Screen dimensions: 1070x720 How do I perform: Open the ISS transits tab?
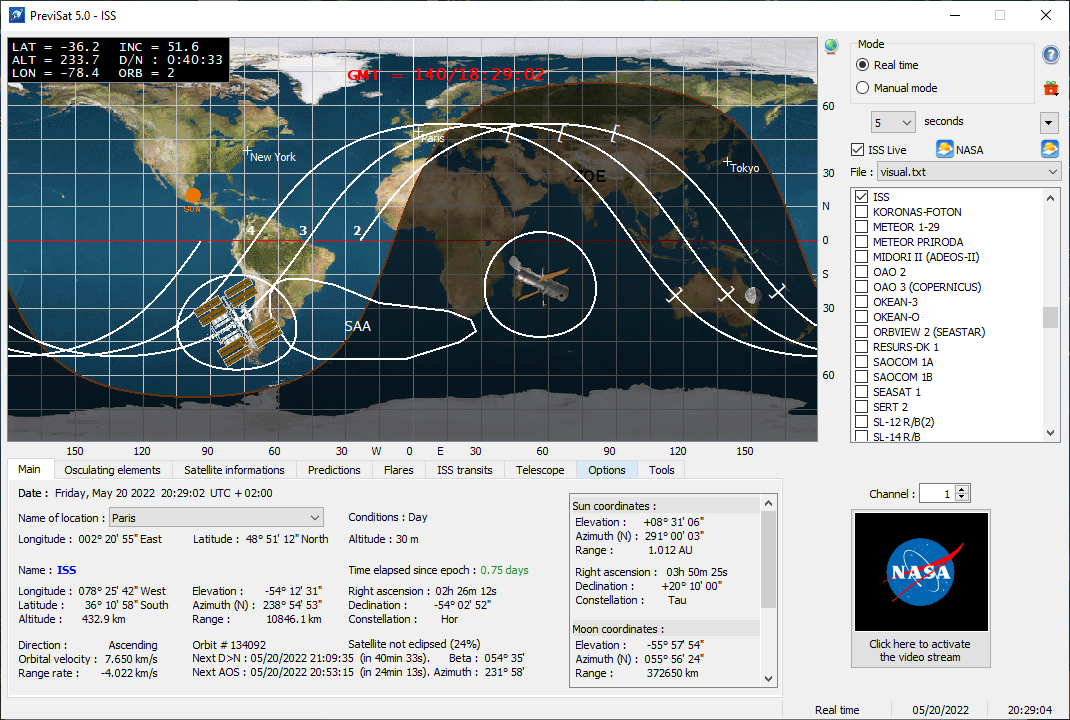click(465, 470)
